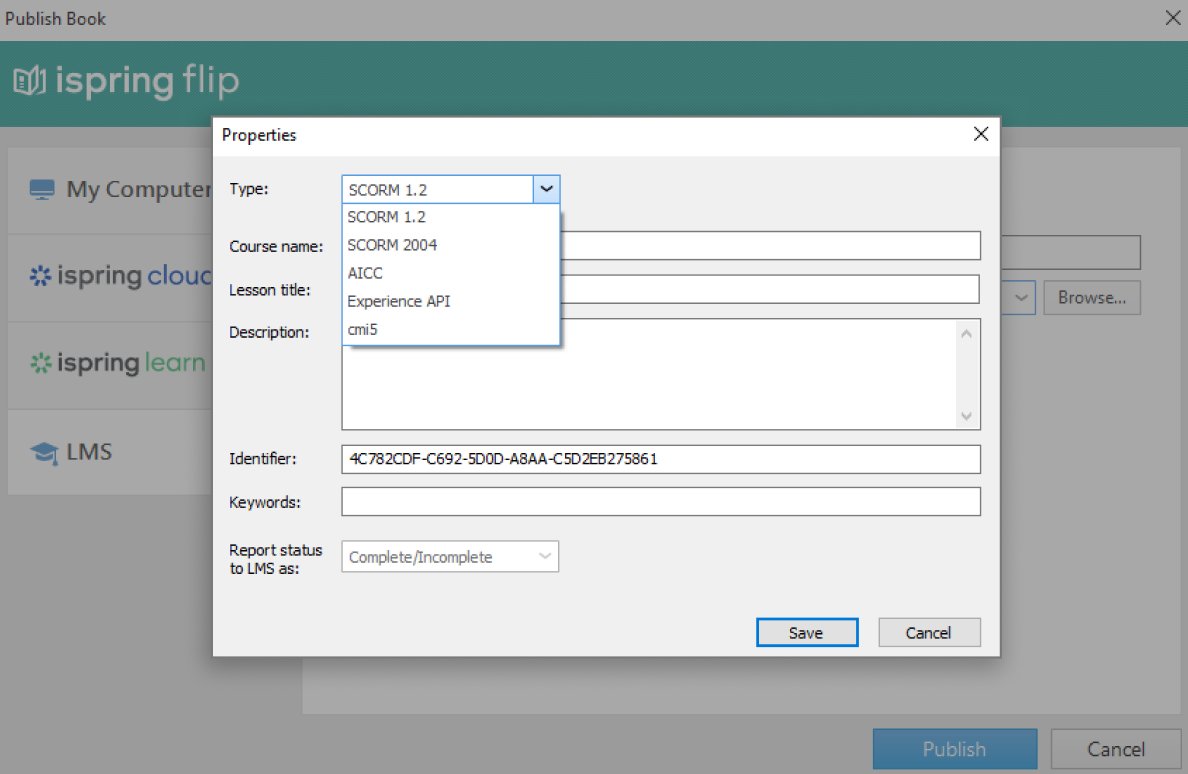Click the iSpring Cloud snowflake icon
The height and width of the screenshot is (774, 1188).
(40, 277)
